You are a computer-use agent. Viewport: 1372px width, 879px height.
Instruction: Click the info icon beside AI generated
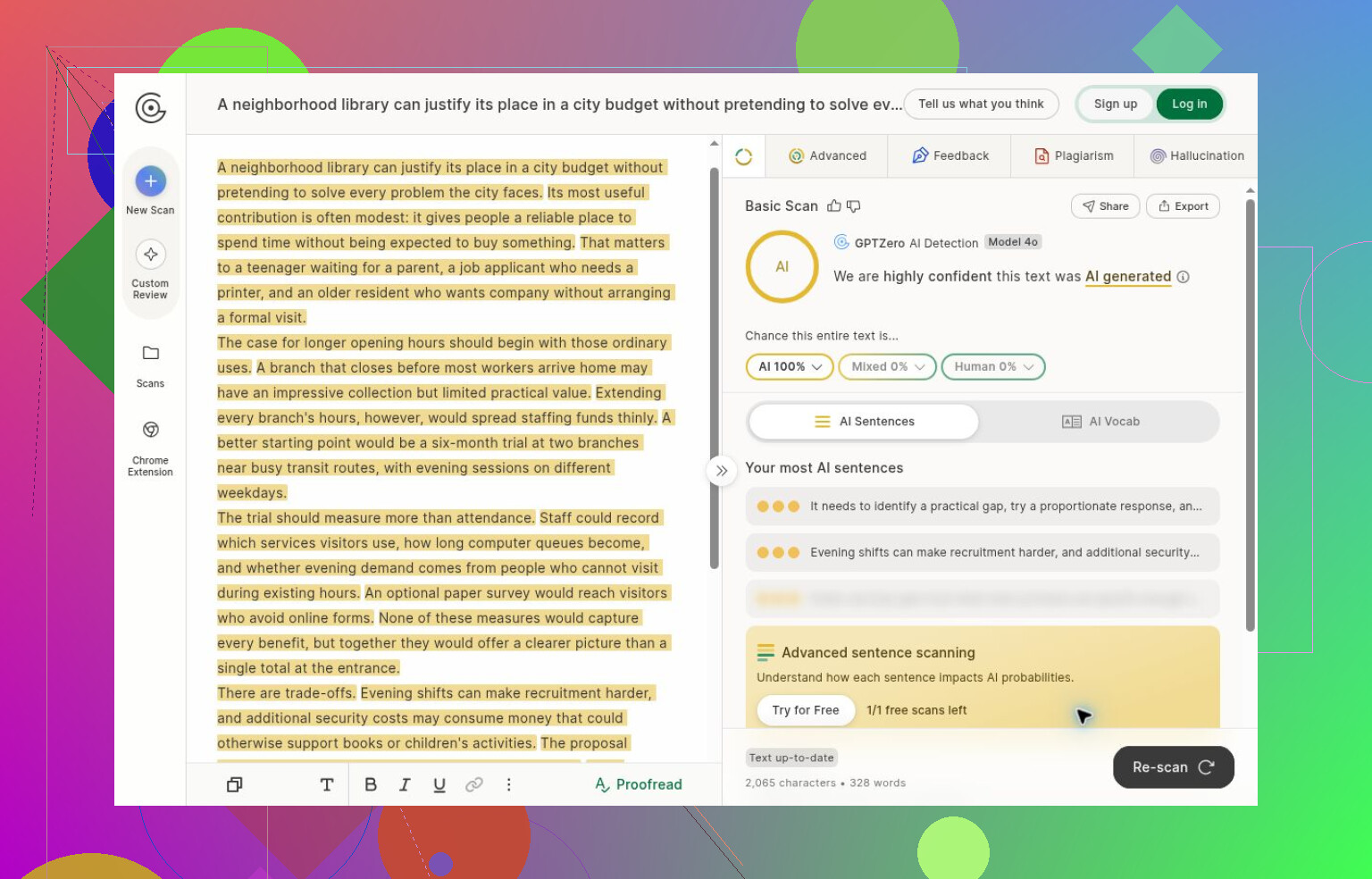(1183, 277)
